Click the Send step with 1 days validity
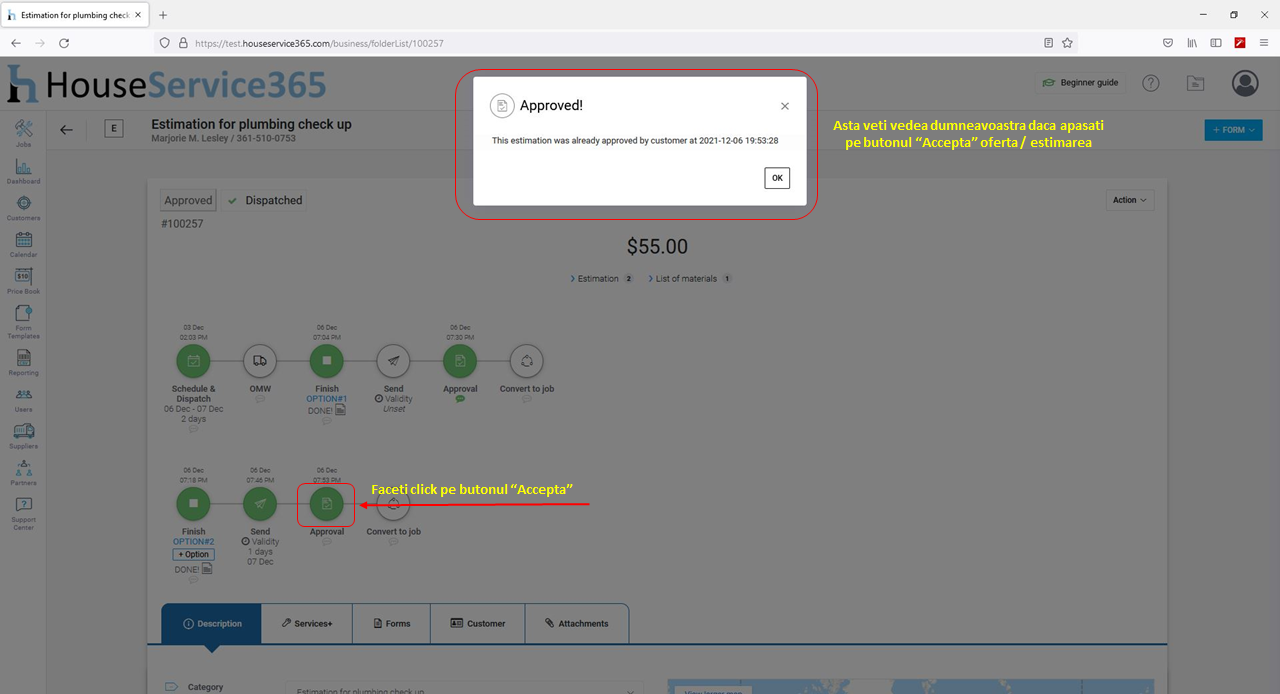1280x694 pixels. (x=260, y=504)
